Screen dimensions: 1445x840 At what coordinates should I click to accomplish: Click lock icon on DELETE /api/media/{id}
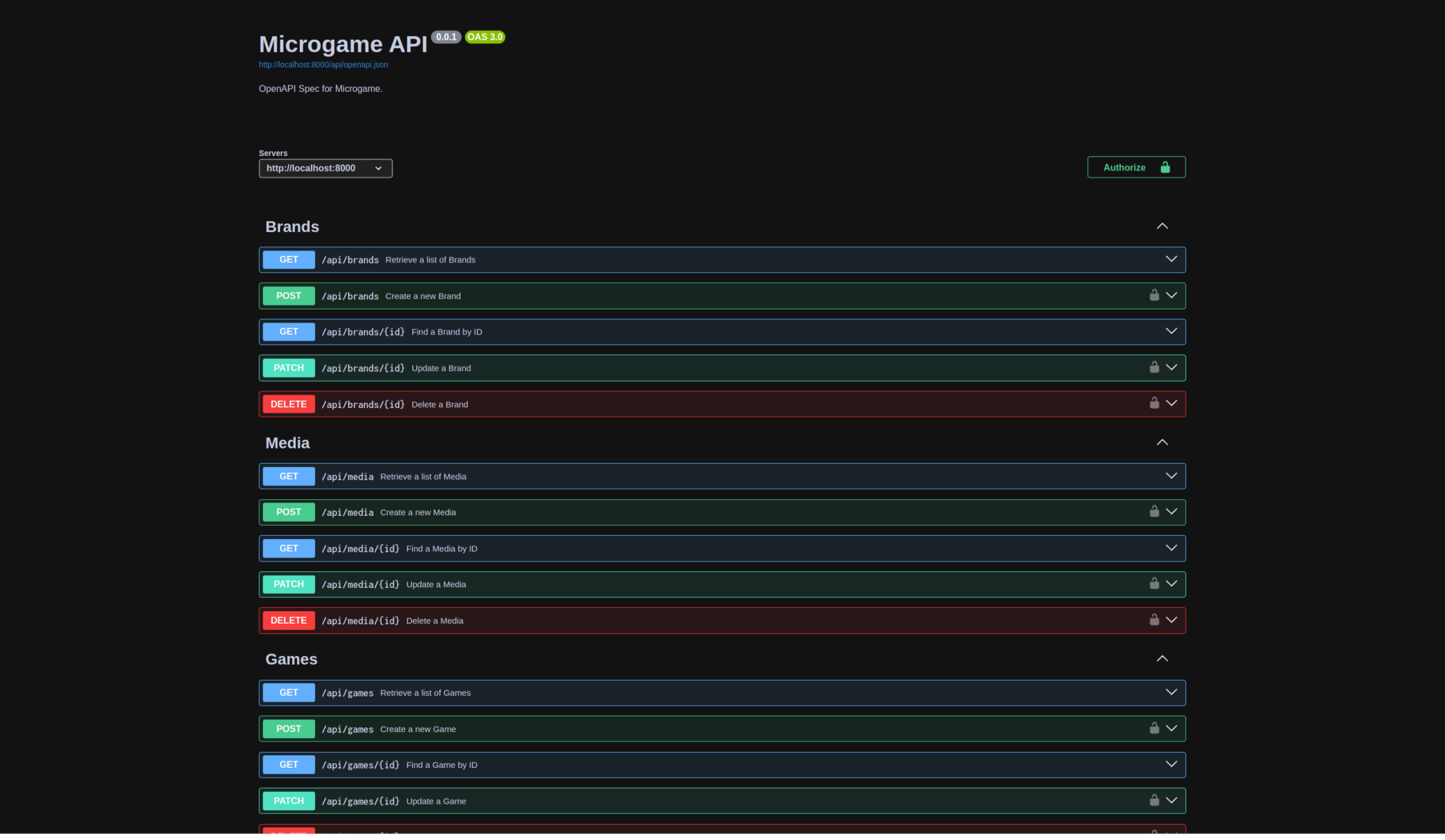(1154, 620)
